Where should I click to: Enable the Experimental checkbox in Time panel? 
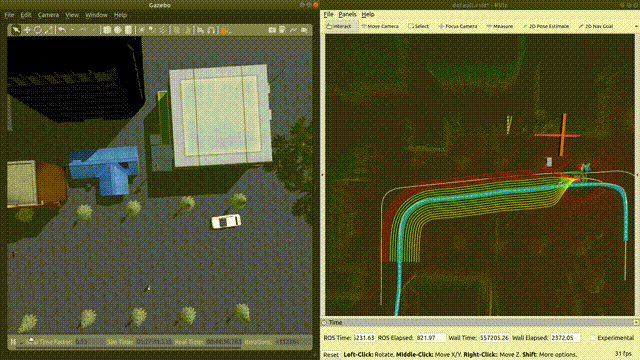(x=593, y=338)
